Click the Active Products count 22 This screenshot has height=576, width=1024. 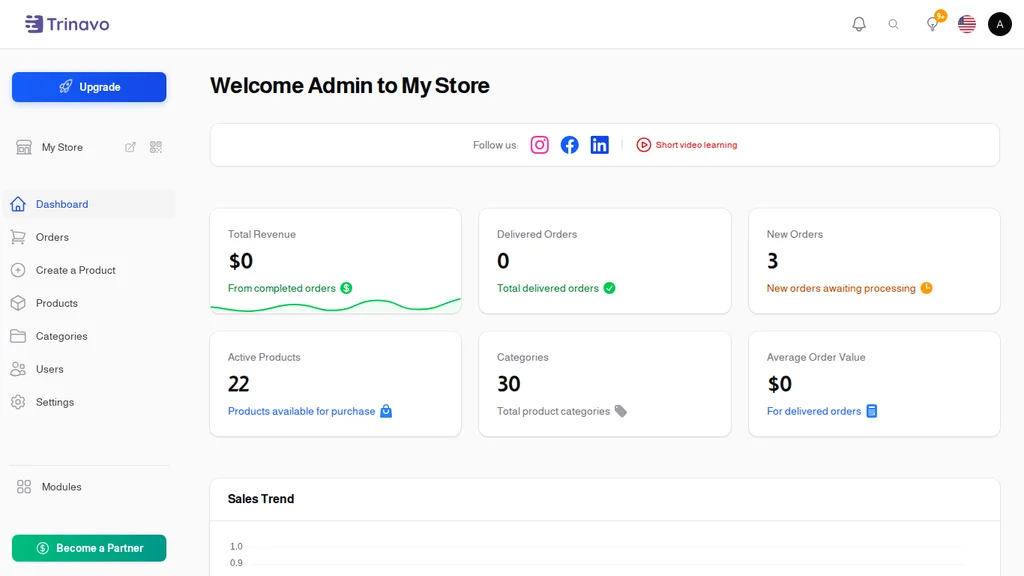pyautogui.click(x=238, y=384)
